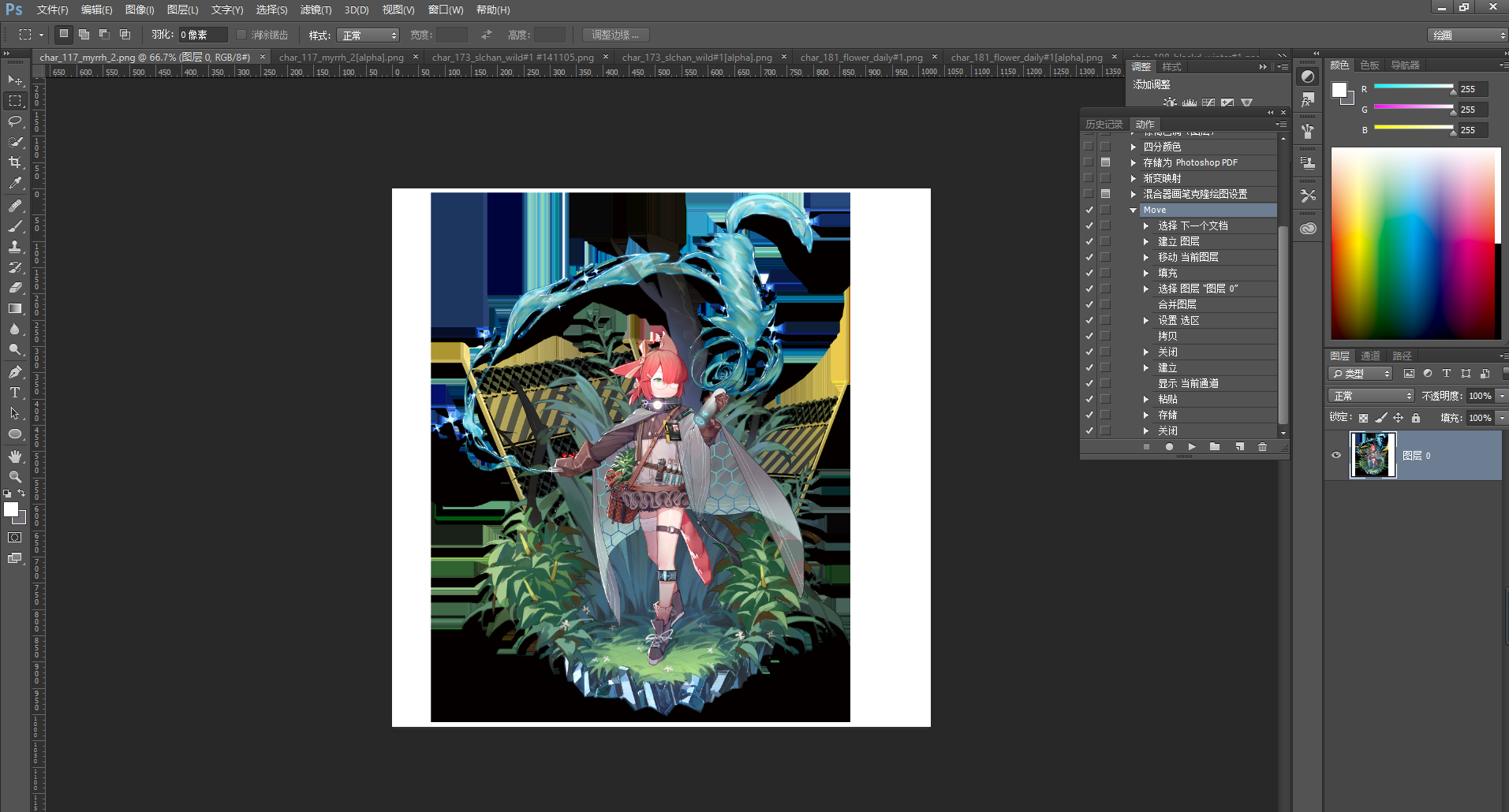
Task: Select the Hand tool
Action: [x=15, y=456]
